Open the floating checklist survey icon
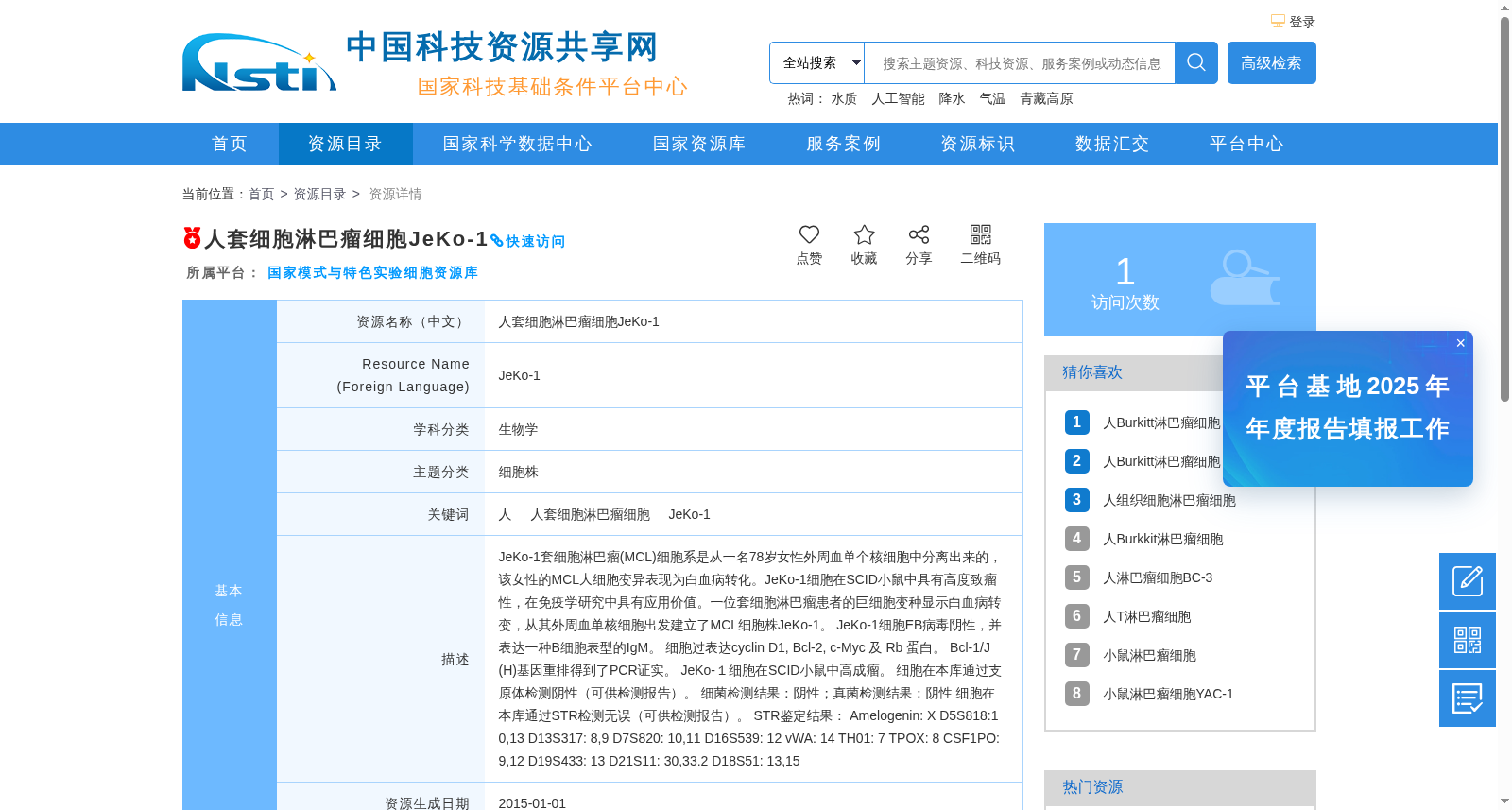1512x810 pixels. click(1468, 698)
